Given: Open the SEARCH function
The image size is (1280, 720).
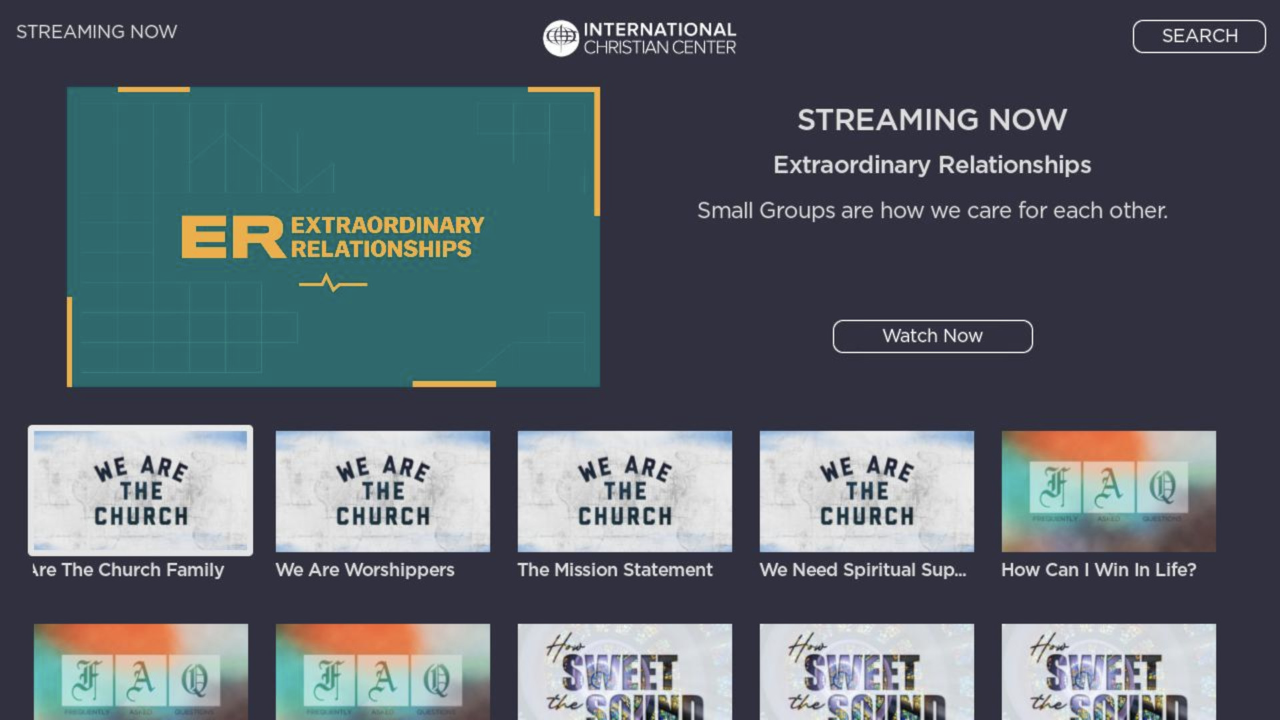Looking at the screenshot, I should (x=1198, y=36).
